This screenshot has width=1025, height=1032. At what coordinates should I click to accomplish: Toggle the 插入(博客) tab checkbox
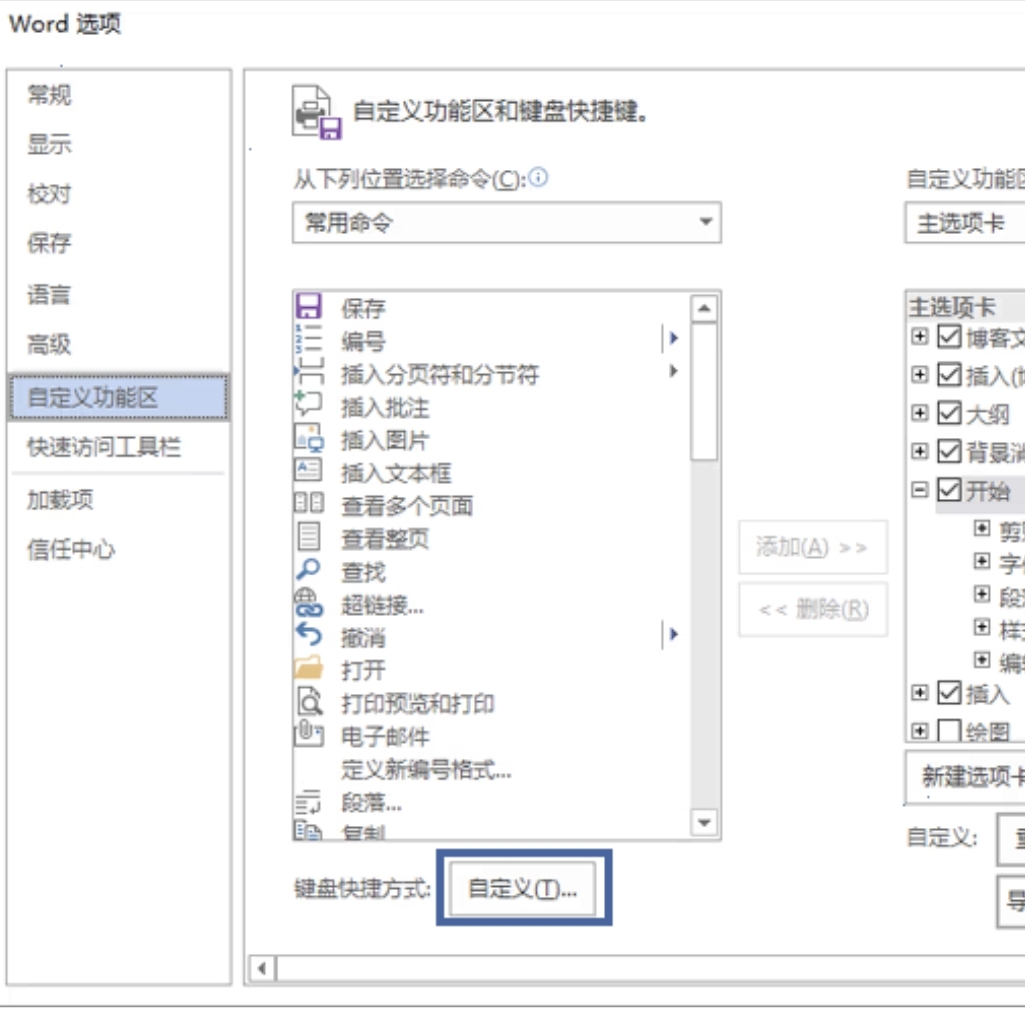click(949, 374)
